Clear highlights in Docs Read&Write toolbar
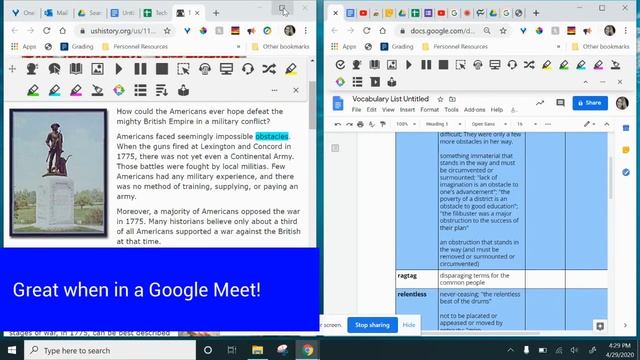 tap(616, 64)
